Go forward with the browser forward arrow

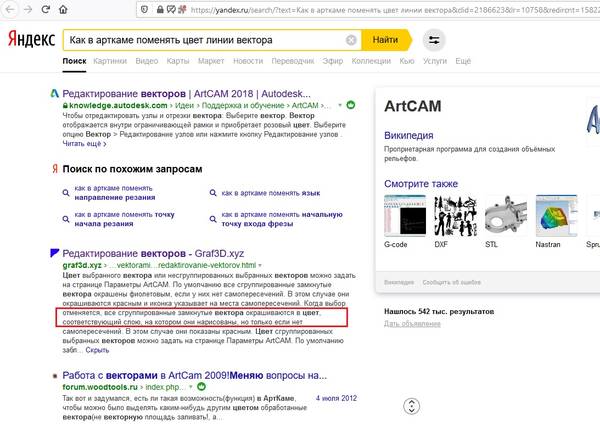(28, 9)
